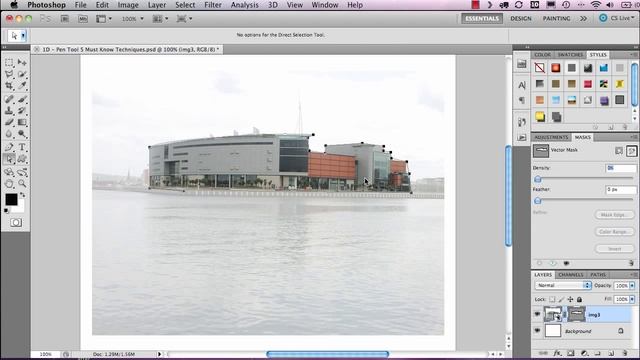
Task: Open the Layer menu
Action: (157, 5)
